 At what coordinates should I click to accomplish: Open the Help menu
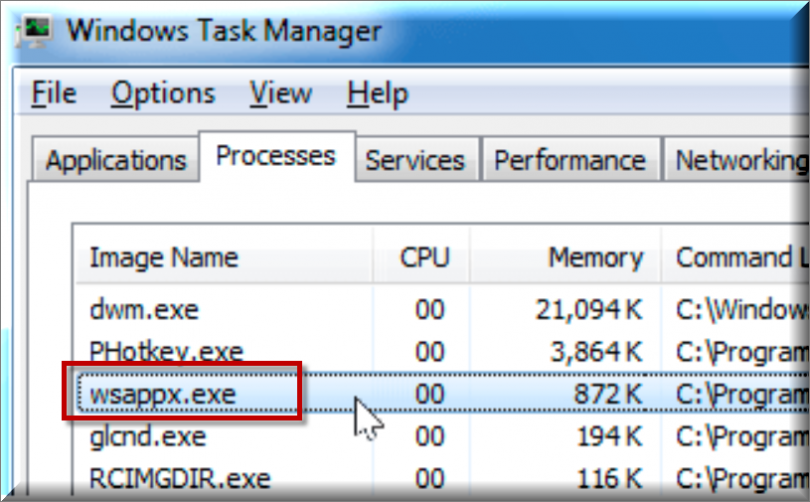point(378,95)
